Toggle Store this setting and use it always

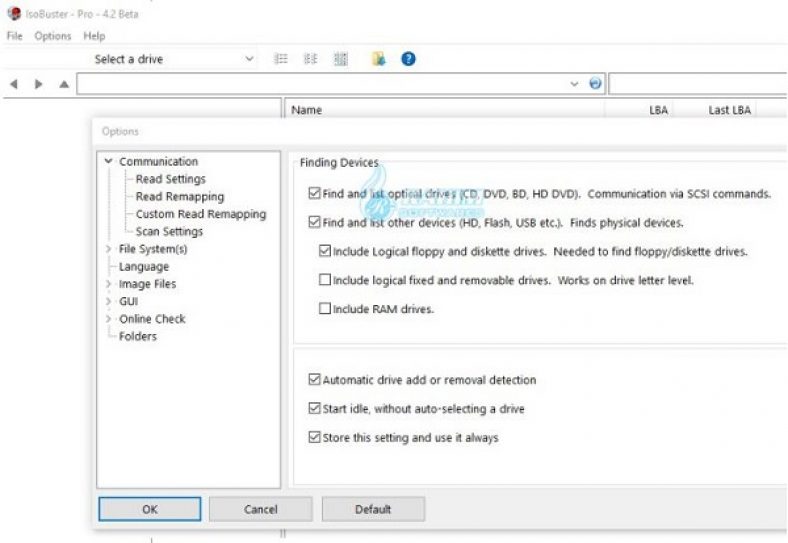(315, 437)
